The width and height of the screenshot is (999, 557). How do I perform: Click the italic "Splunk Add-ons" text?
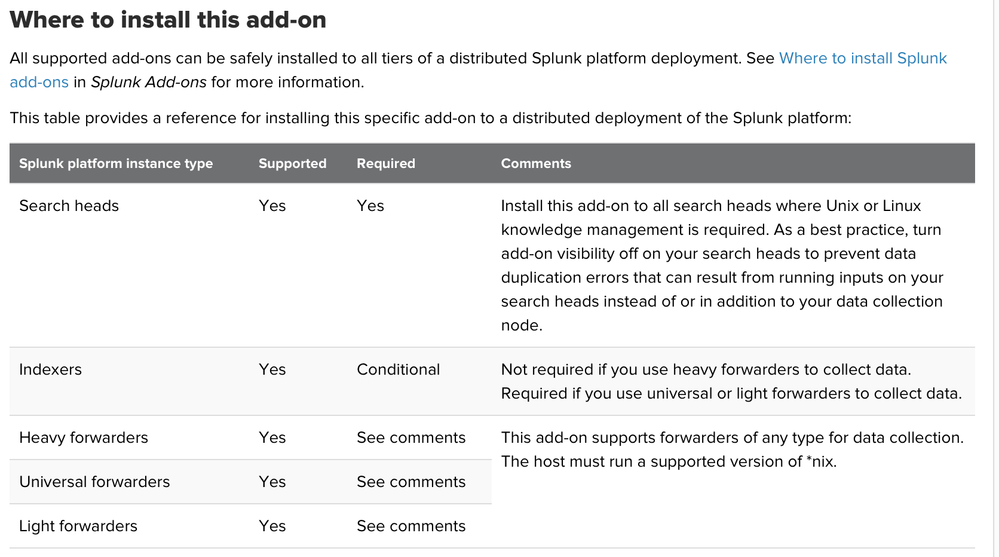click(152, 82)
